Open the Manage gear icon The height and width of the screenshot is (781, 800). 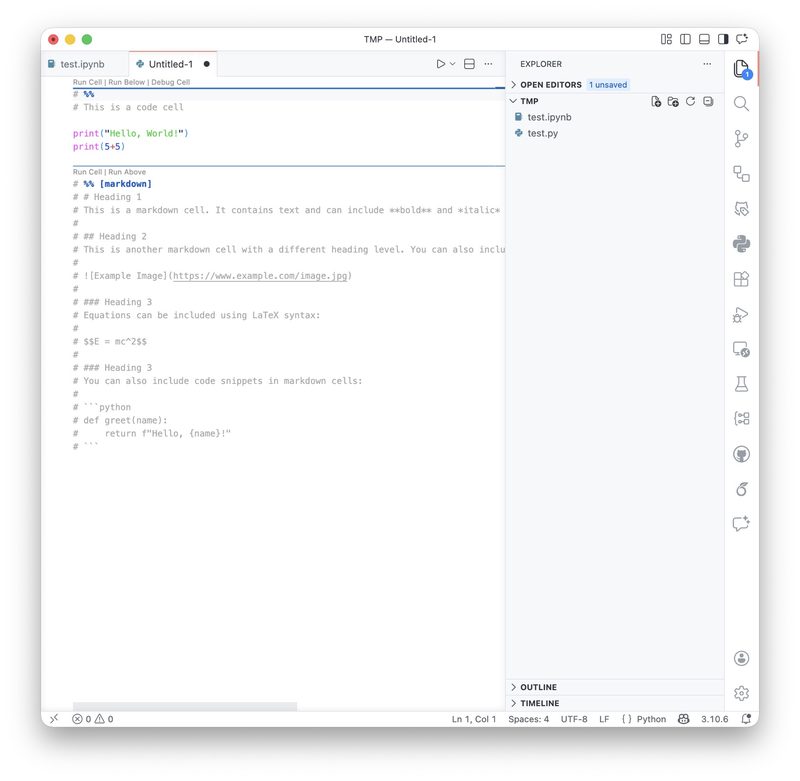[x=741, y=693]
